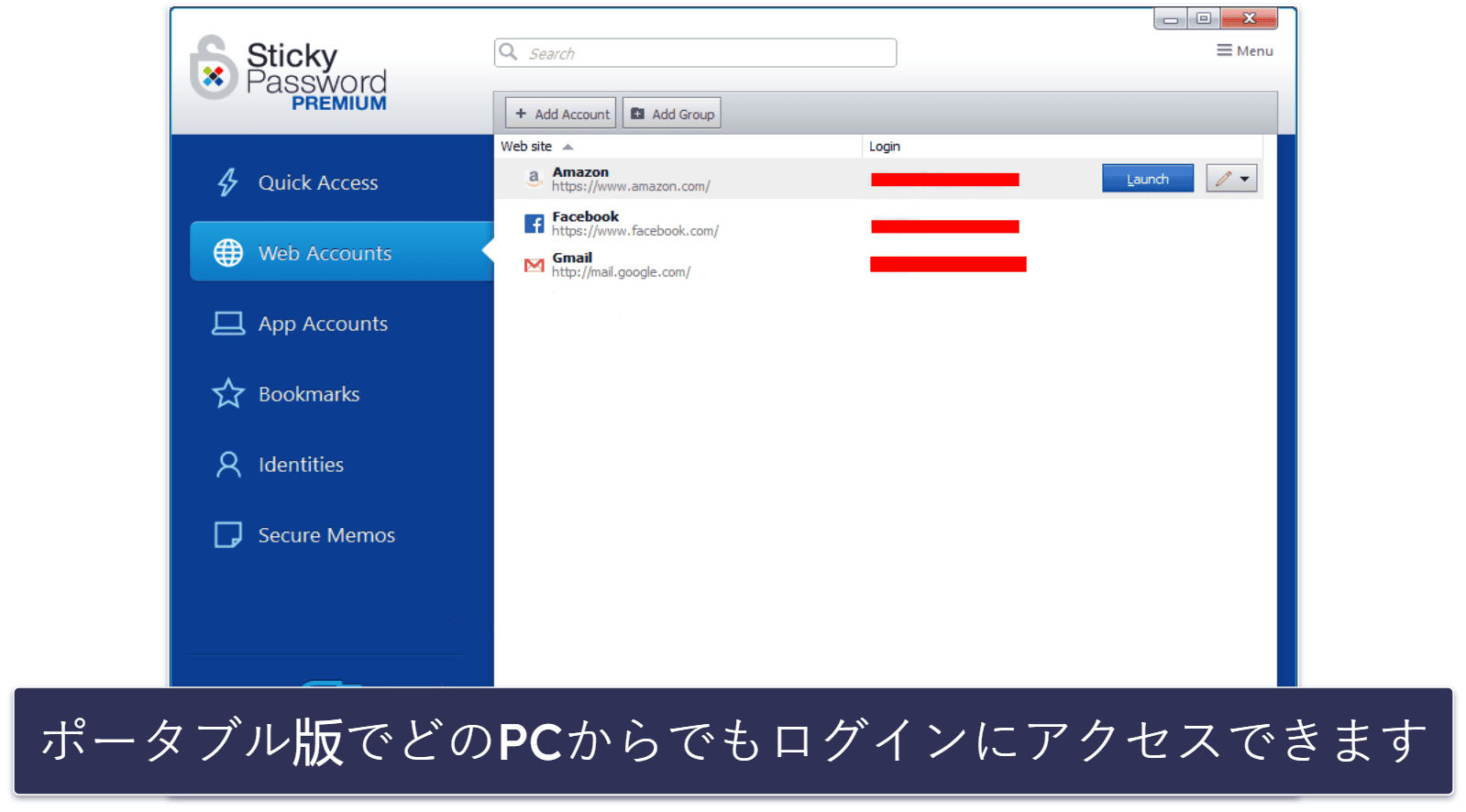Maximize the Sticky Password window
The width and height of the screenshot is (1466, 812).
pyautogui.click(x=1204, y=18)
